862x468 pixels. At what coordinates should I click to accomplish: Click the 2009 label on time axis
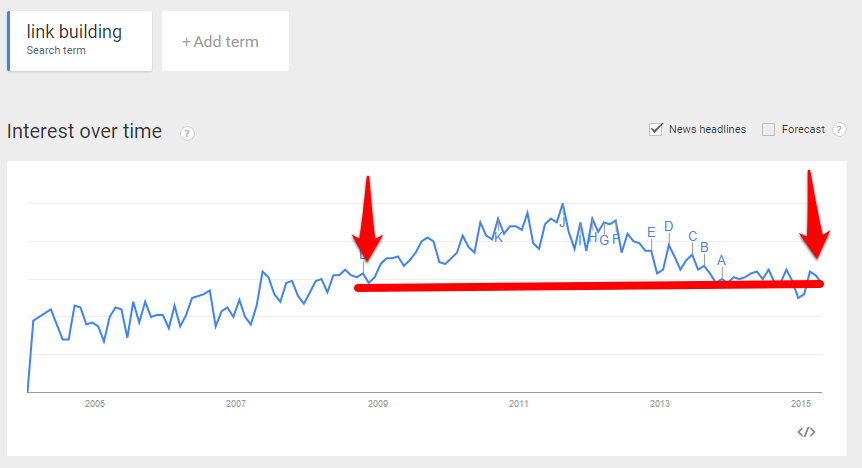point(378,404)
